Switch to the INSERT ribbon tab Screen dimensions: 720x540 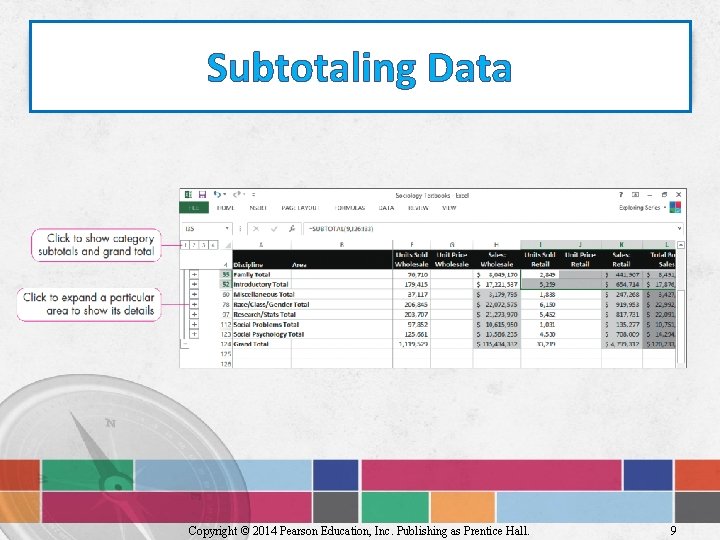click(x=258, y=208)
